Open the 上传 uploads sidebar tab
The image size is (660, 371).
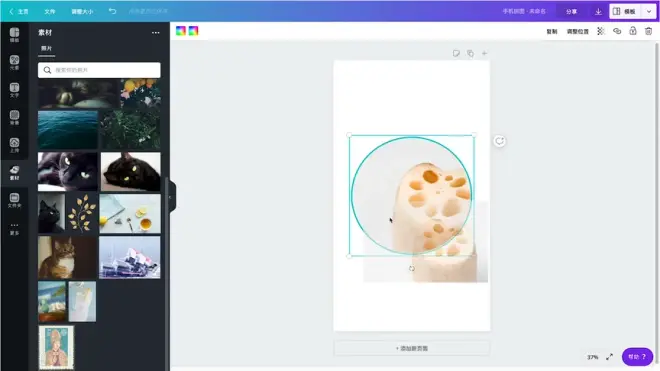pyautogui.click(x=14, y=145)
